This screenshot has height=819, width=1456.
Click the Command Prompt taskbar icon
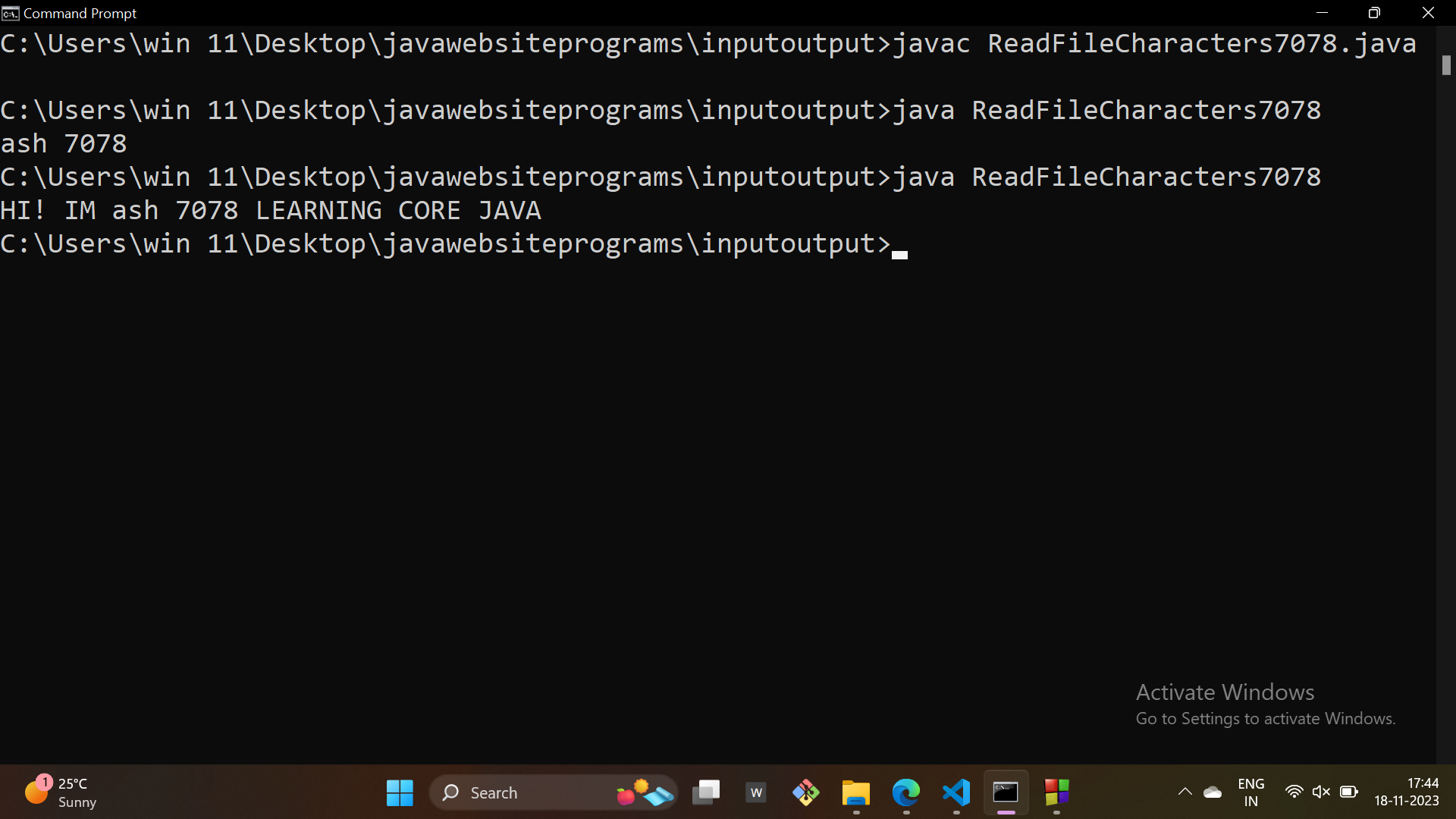1006,792
